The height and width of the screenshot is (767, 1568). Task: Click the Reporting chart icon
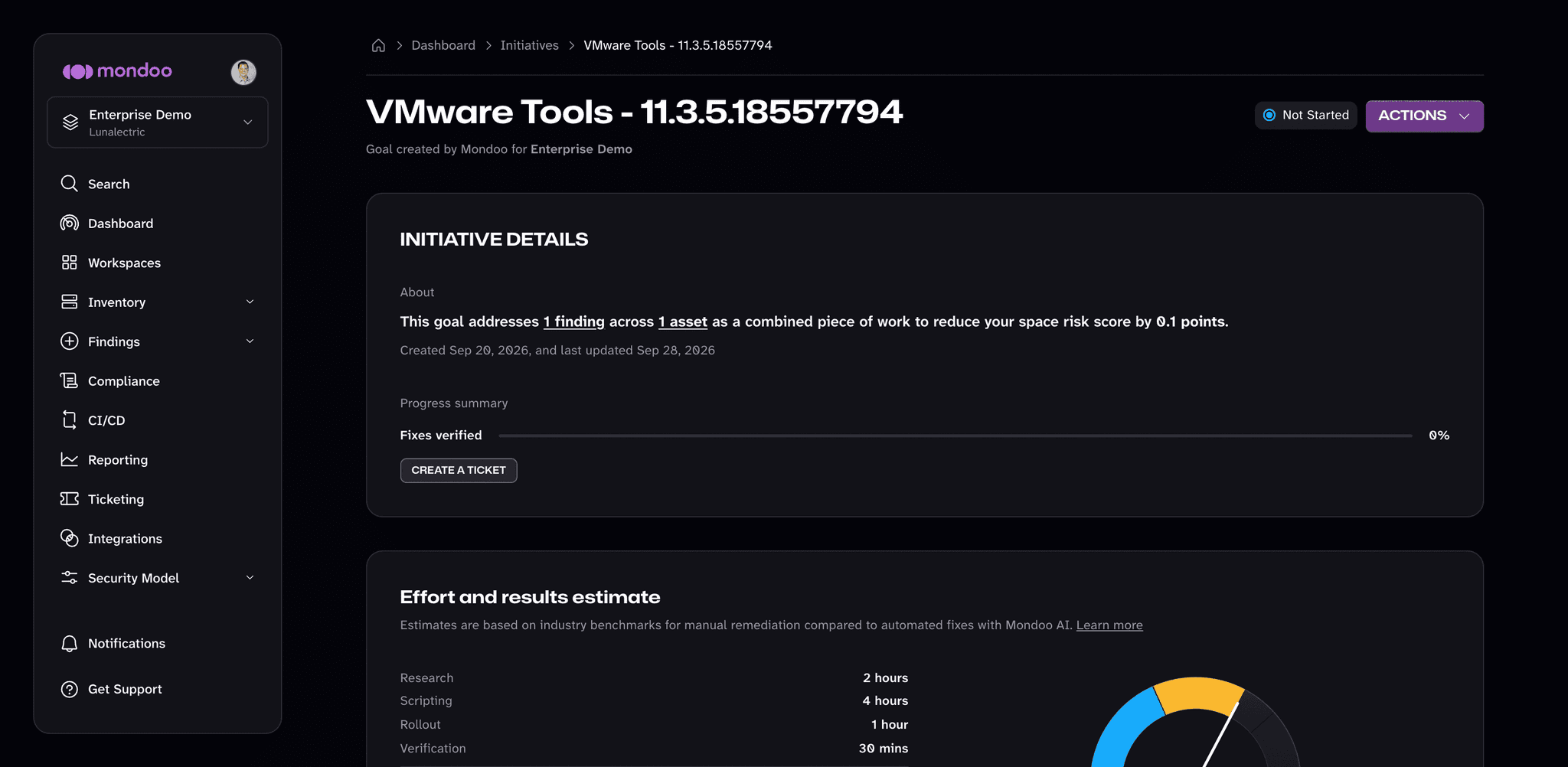pos(70,459)
